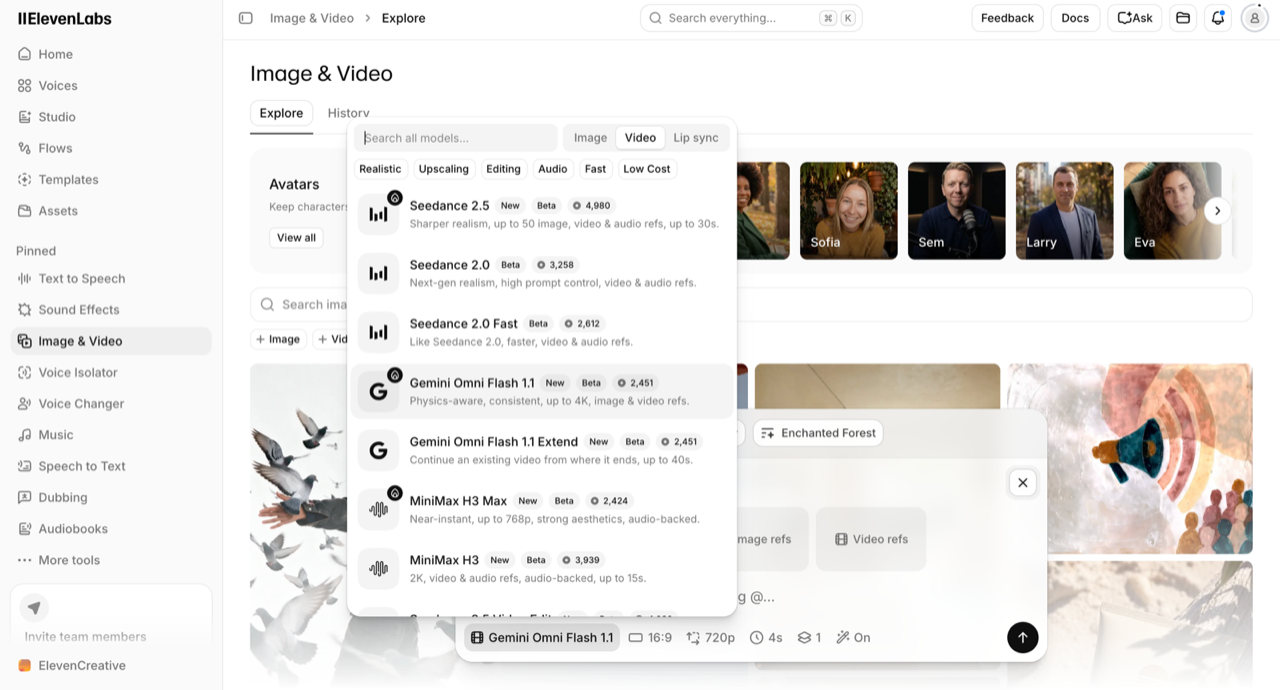Open the generation count dropdown showing 1
The image size is (1280, 690).
click(x=809, y=638)
